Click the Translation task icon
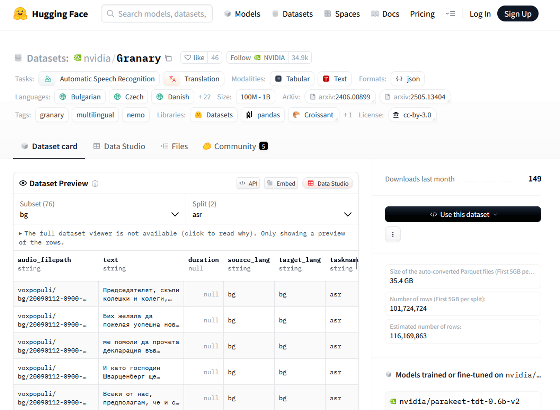 [x=172, y=79]
